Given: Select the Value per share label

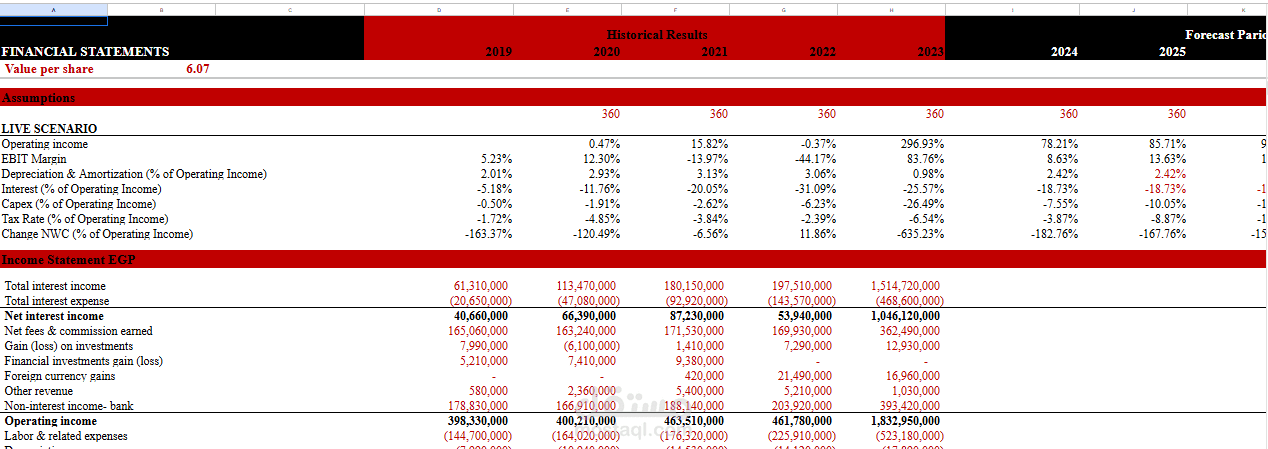Looking at the screenshot, I should pos(50,69).
